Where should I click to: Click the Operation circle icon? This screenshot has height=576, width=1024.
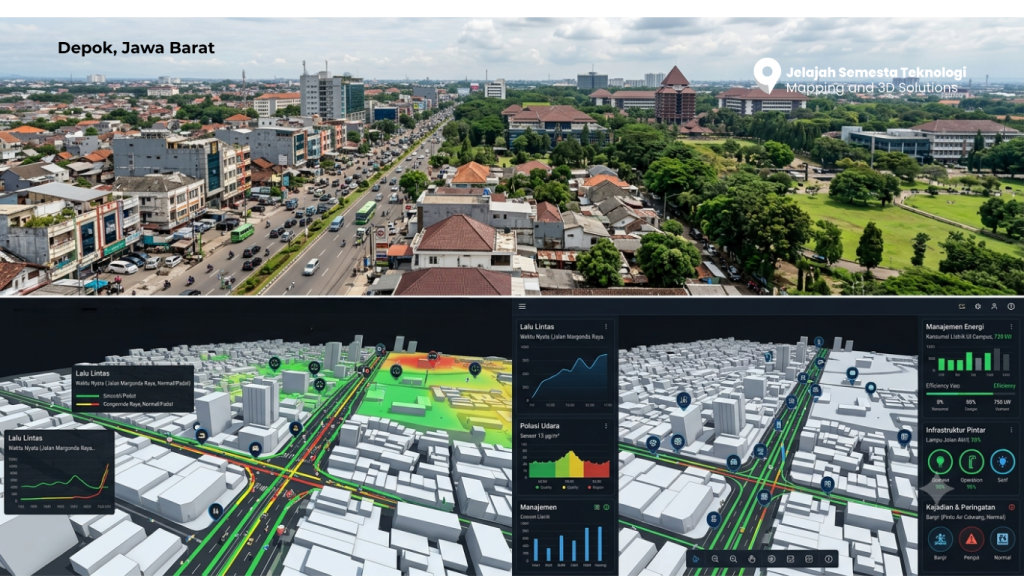(x=971, y=462)
